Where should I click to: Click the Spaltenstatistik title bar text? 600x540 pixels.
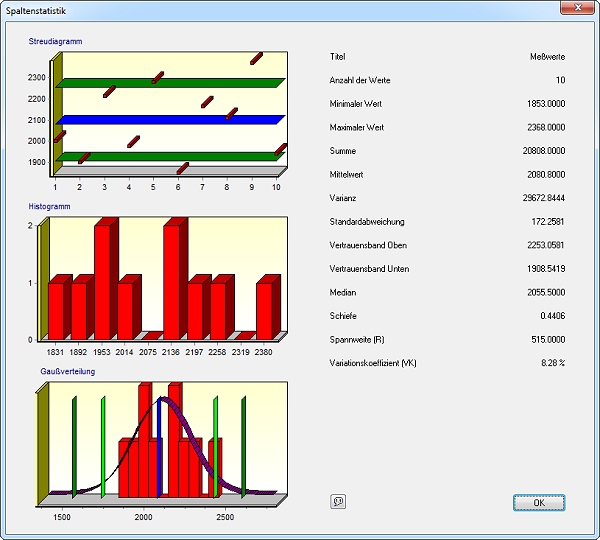[x=37, y=8]
